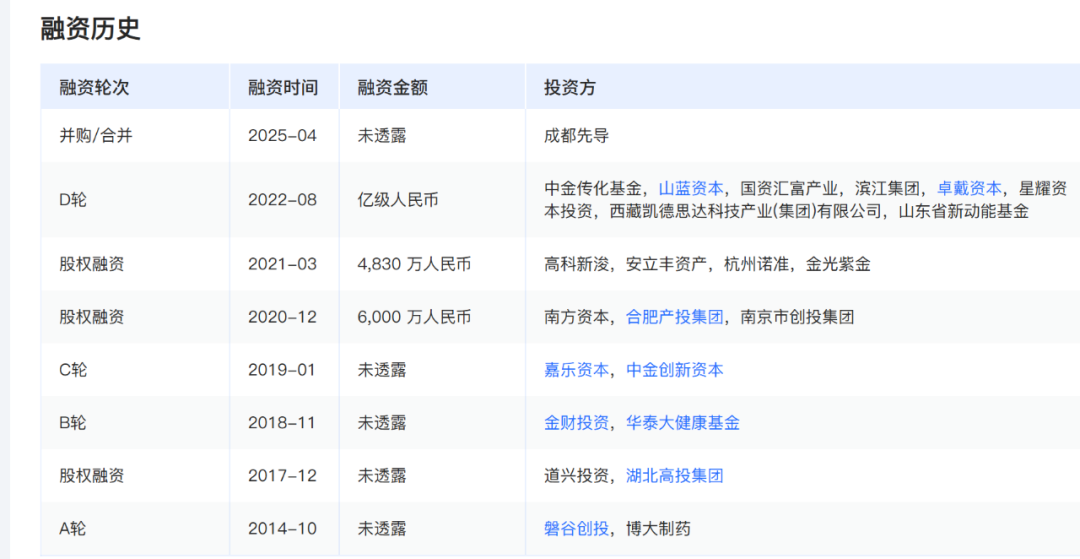The height and width of the screenshot is (559, 1080).
Task: Click the 融资时间 column header
Action: coord(283,88)
